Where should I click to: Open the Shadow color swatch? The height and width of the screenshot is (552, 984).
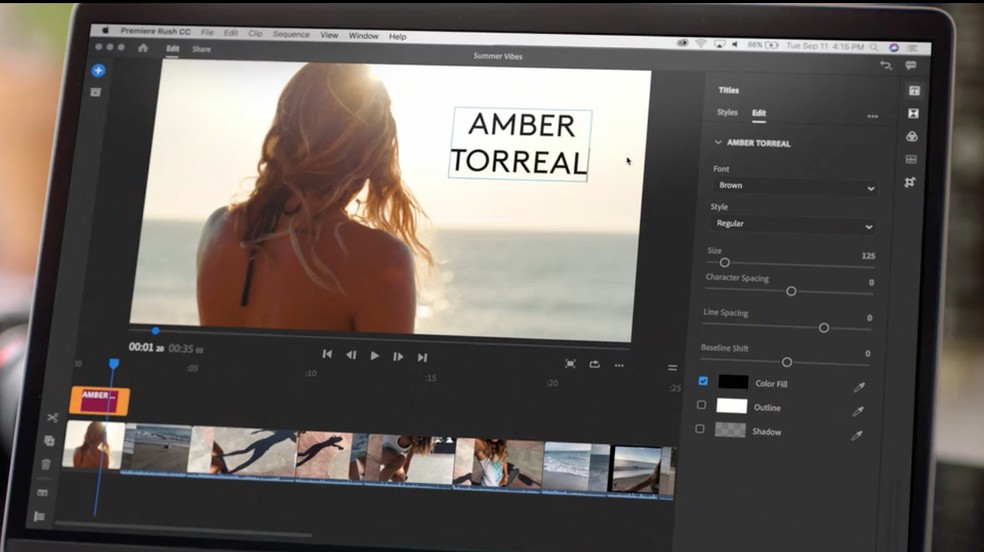coord(730,430)
